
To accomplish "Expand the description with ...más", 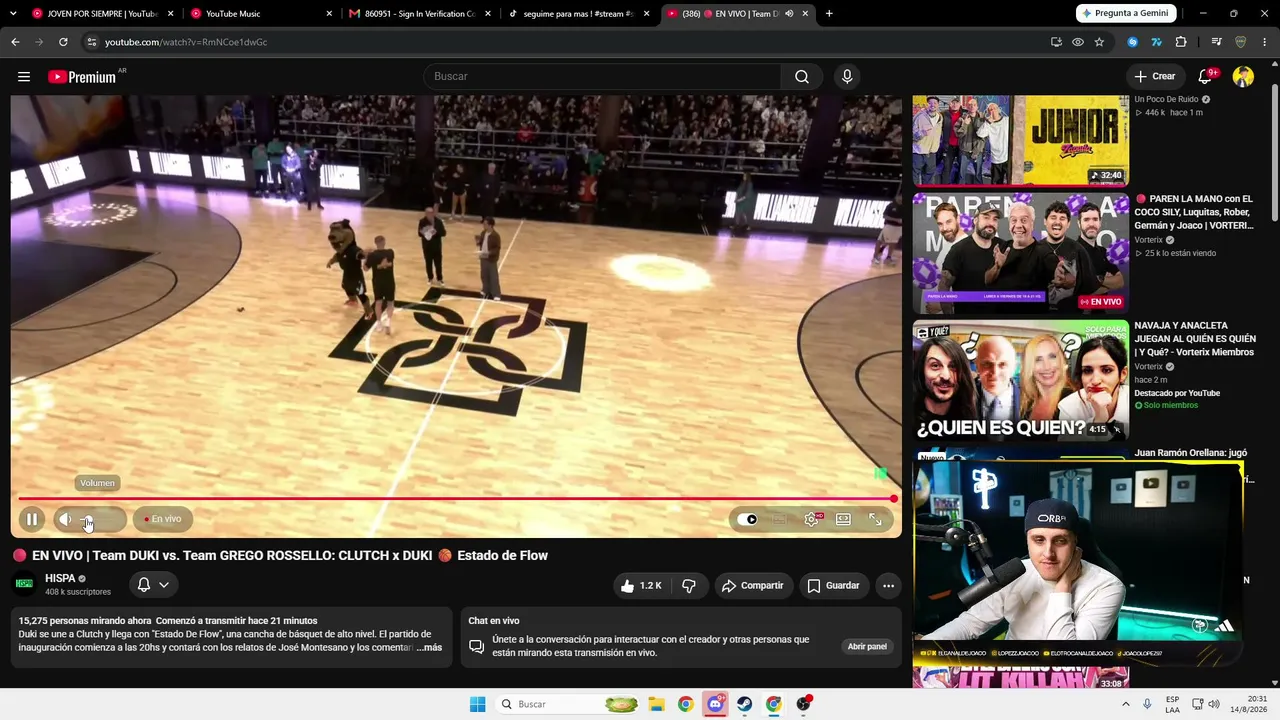I will pyautogui.click(x=429, y=648).
